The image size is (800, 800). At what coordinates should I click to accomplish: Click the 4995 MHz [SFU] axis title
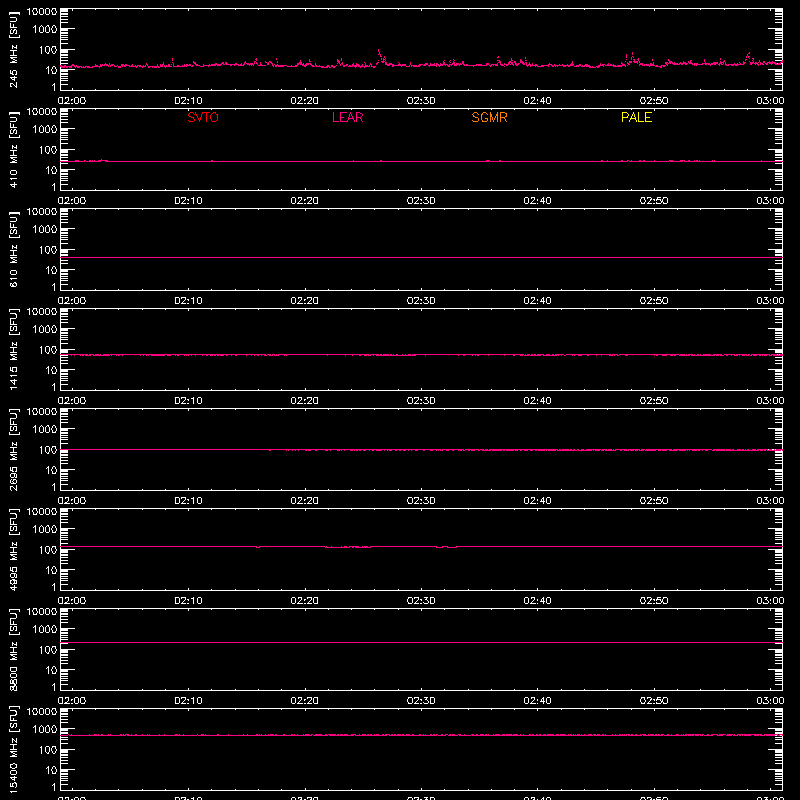coord(14,549)
